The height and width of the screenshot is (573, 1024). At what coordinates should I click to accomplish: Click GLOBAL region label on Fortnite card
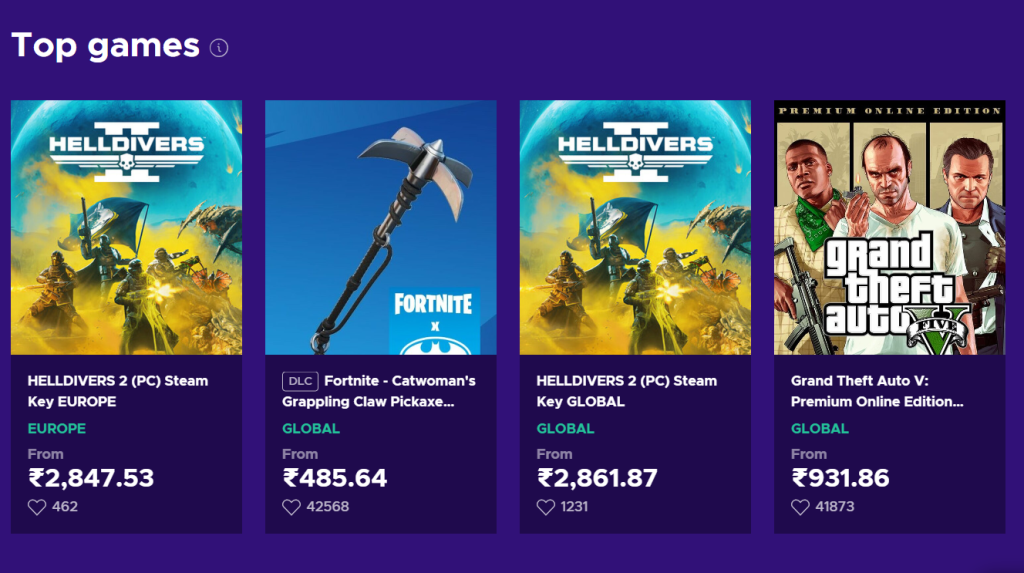(311, 428)
